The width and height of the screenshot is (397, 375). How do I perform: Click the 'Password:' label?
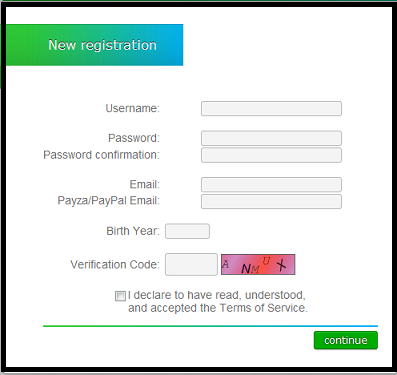pyautogui.click(x=134, y=138)
